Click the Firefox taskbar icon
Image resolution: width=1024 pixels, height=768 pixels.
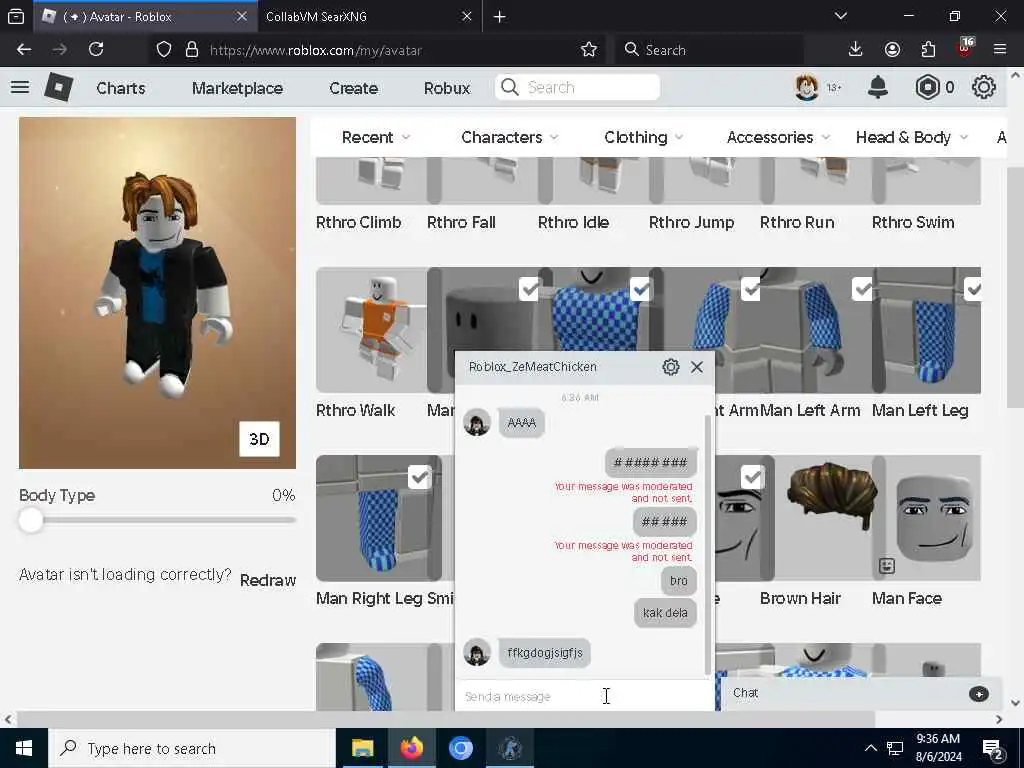[411, 748]
